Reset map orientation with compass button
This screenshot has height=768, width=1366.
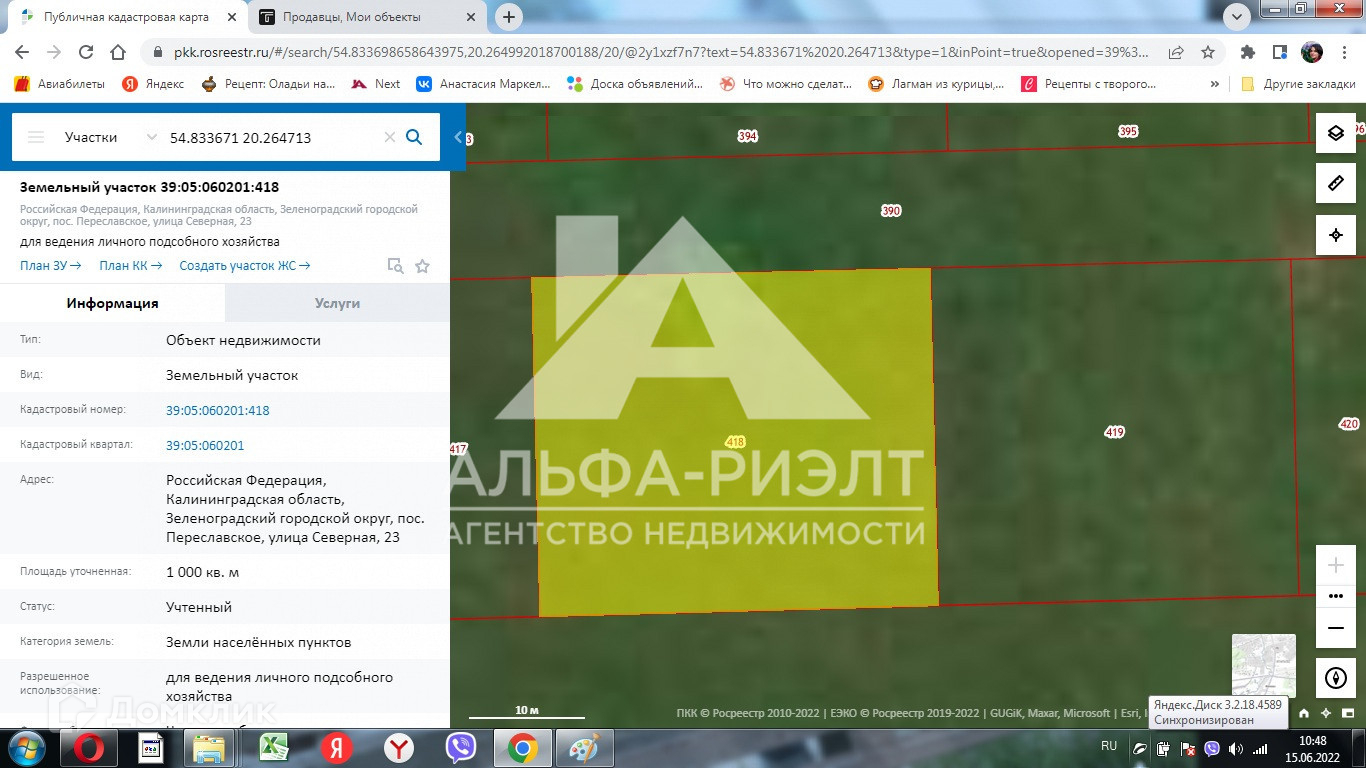click(x=1336, y=678)
